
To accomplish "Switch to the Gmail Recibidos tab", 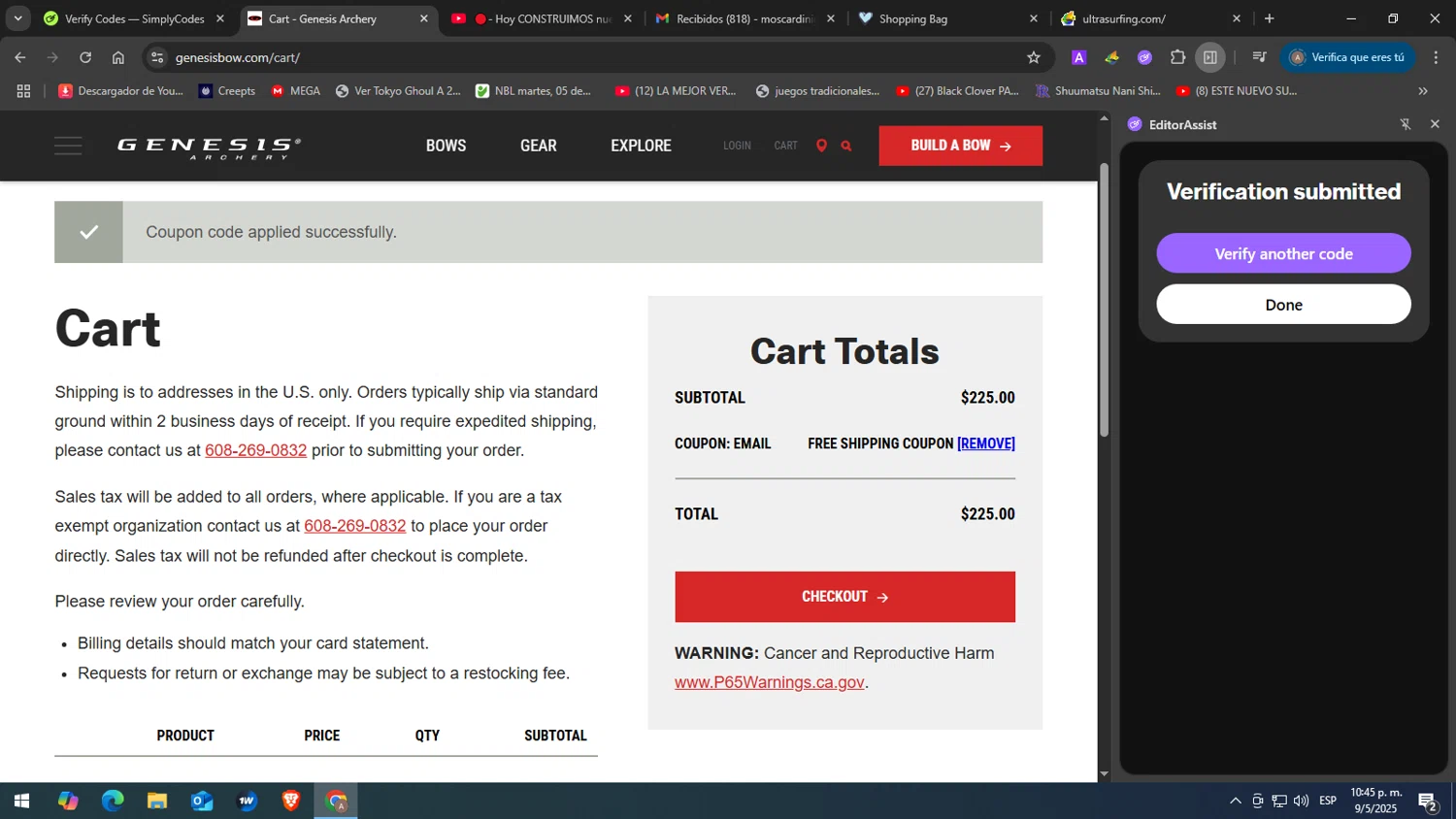I will point(745,18).
